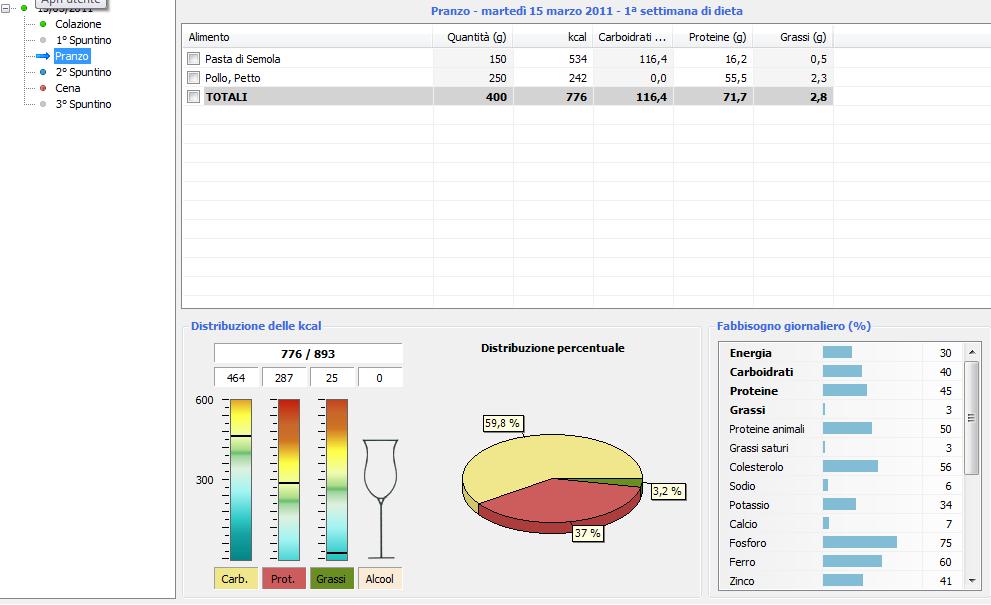Click the 776 total kcal cell
This screenshot has width=991, height=605.
tap(553, 97)
